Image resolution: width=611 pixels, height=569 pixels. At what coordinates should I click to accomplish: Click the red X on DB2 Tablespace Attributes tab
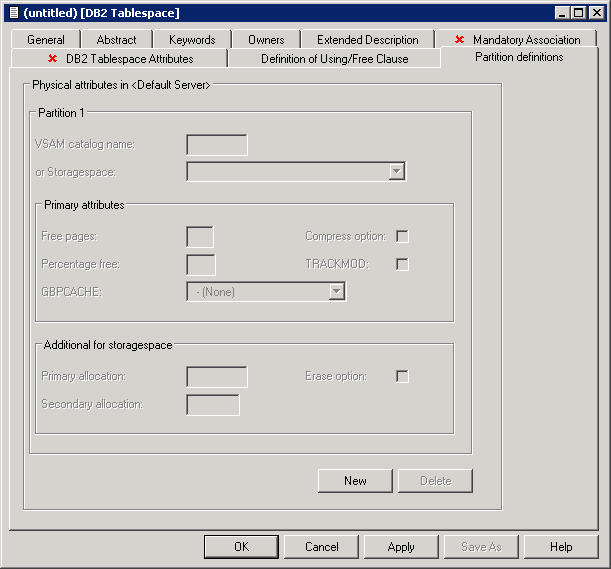(x=53, y=59)
